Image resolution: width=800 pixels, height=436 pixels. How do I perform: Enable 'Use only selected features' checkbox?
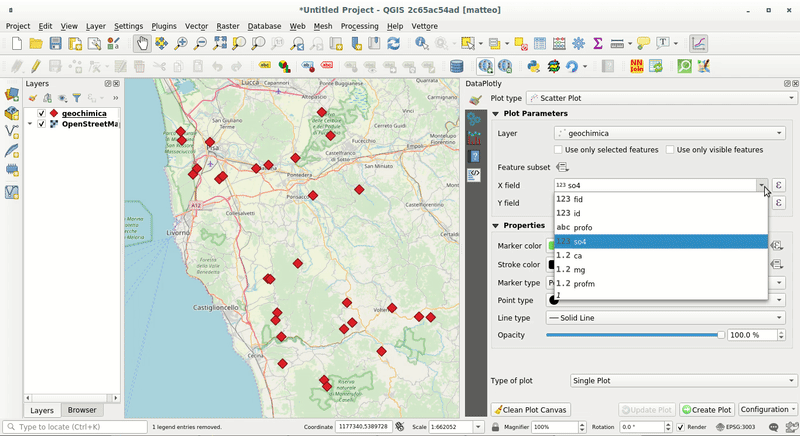558,150
